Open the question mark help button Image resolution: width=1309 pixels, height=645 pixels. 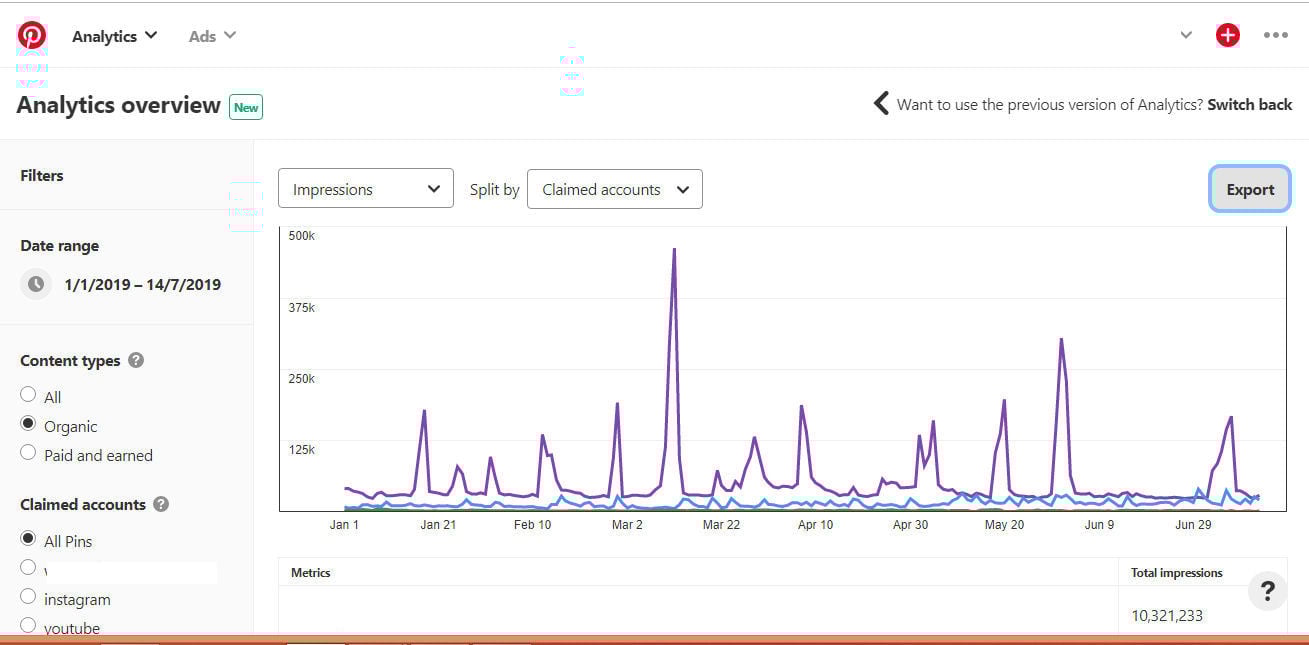[x=1267, y=592]
